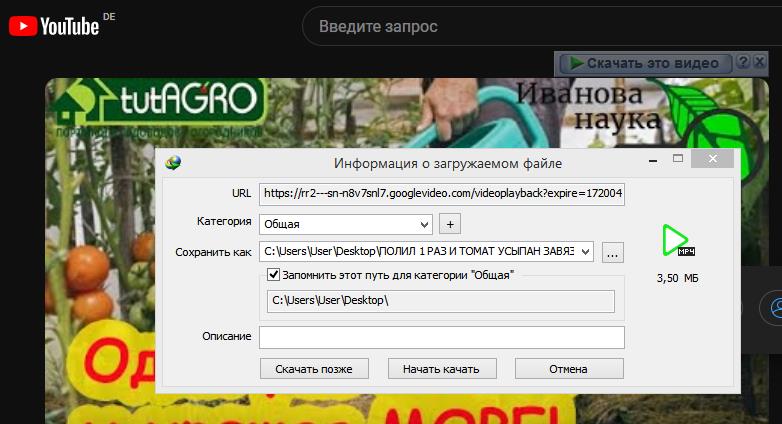Add a new category with the plus button
Image resolution: width=782 pixels, height=424 pixels.
pos(450,224)
